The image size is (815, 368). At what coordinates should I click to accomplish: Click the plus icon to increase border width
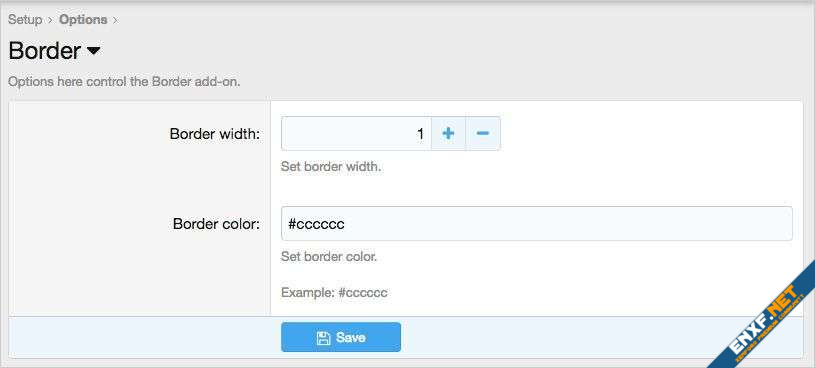click(448, 134)
